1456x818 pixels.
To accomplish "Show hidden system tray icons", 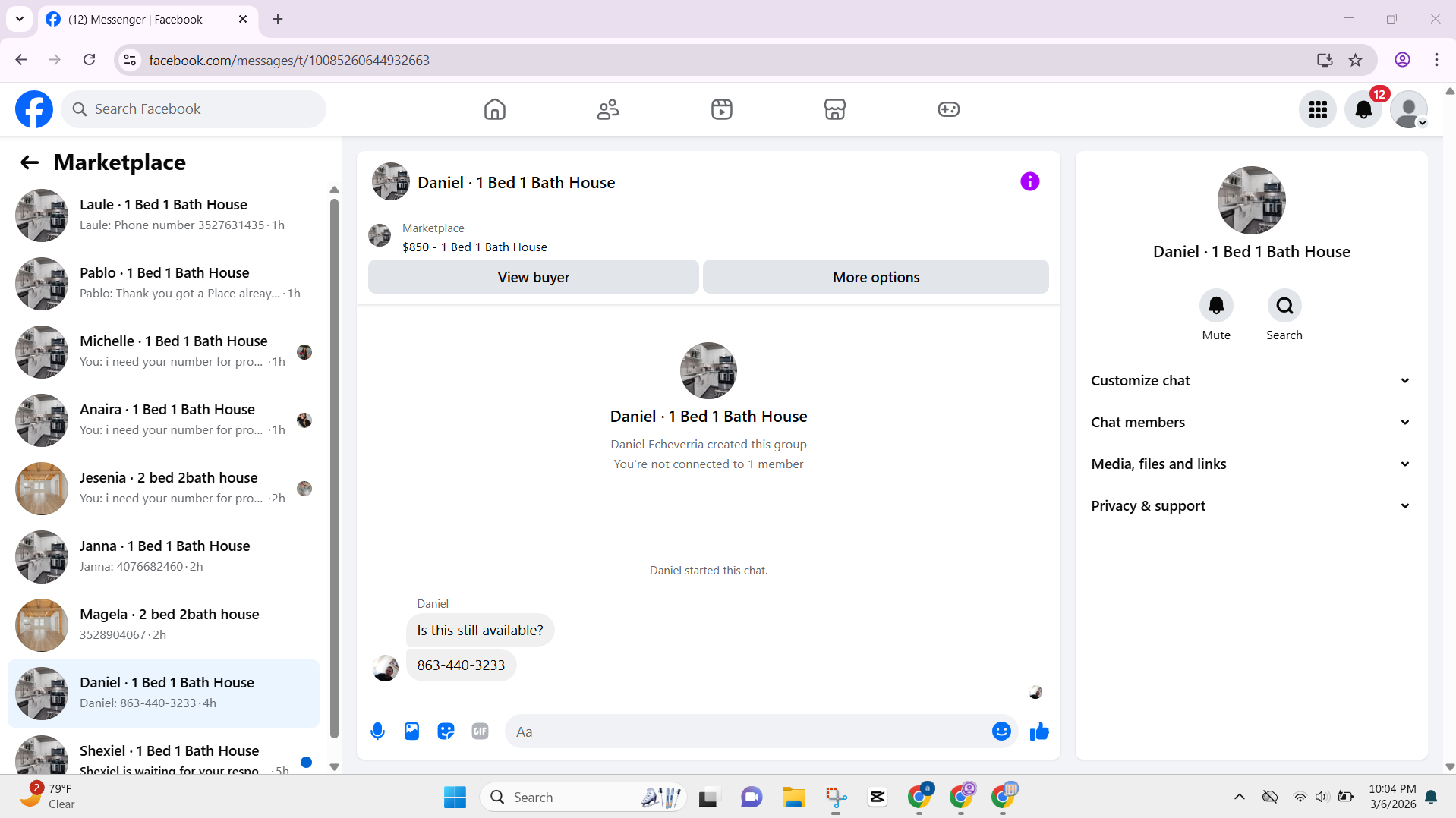I will click(x=1239, y=797).
